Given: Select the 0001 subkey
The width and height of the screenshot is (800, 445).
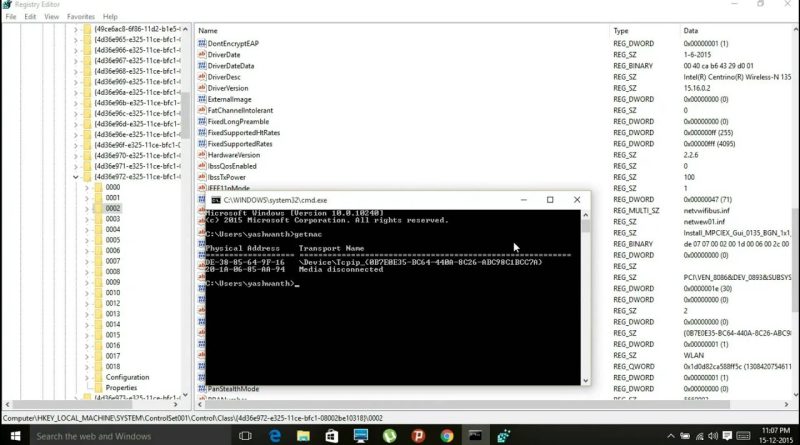Looking at the screenshot, I should tap(113, 197).
